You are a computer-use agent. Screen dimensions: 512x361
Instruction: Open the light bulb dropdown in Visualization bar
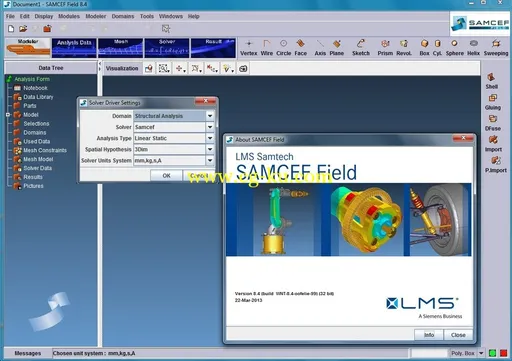point(228,69)
